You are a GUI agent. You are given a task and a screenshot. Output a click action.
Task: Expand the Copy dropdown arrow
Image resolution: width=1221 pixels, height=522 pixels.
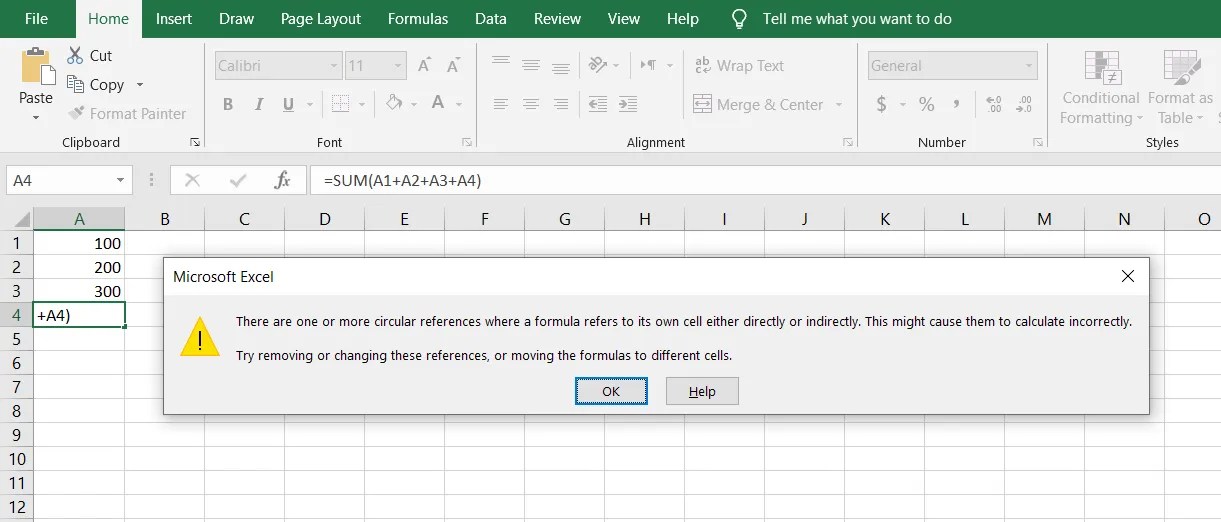[140, 85]
